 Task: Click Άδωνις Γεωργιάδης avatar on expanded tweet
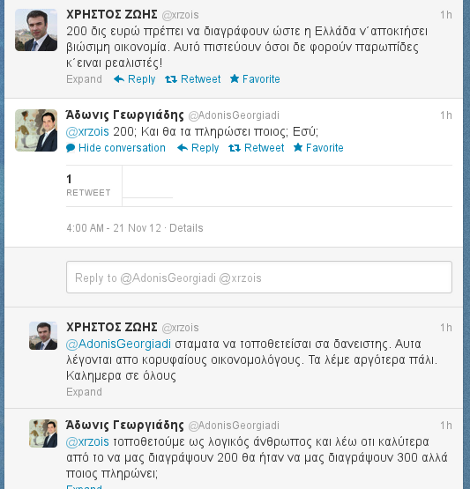pyautogui.click(x=36, y=130)
